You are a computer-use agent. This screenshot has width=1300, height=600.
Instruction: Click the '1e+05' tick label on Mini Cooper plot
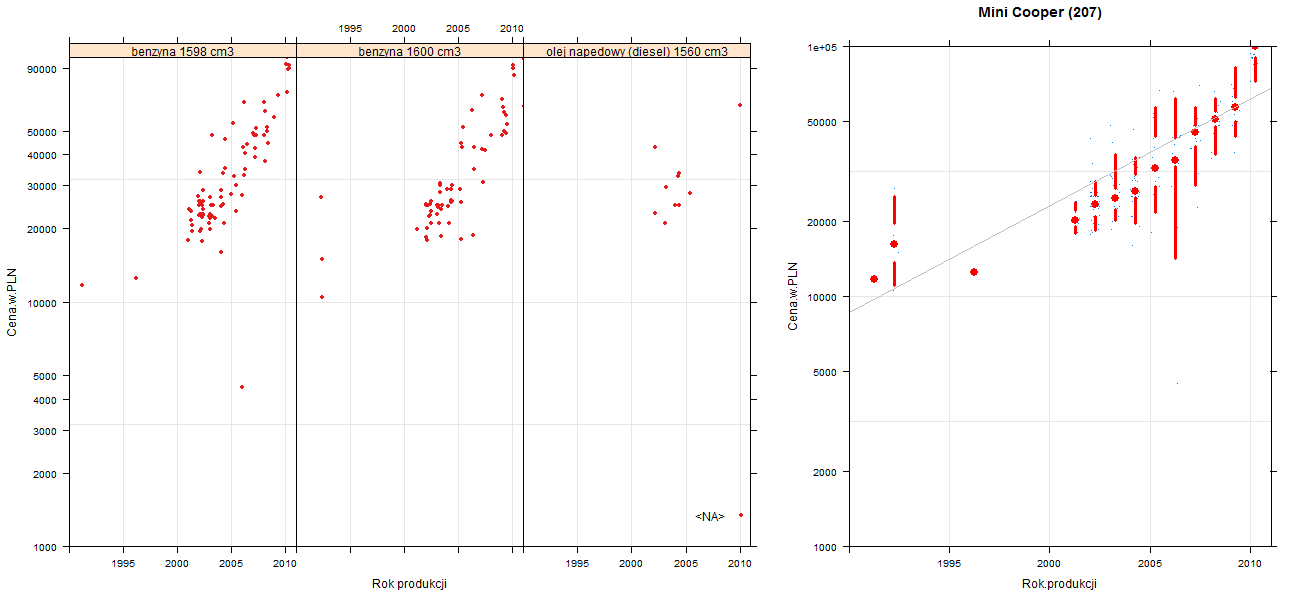point(822,47)
